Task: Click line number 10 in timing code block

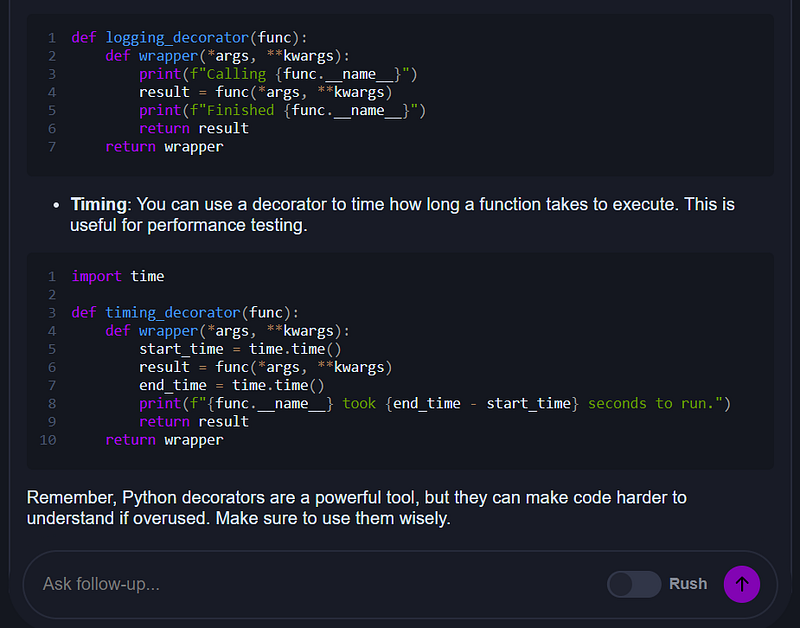Action: point(48,440)
